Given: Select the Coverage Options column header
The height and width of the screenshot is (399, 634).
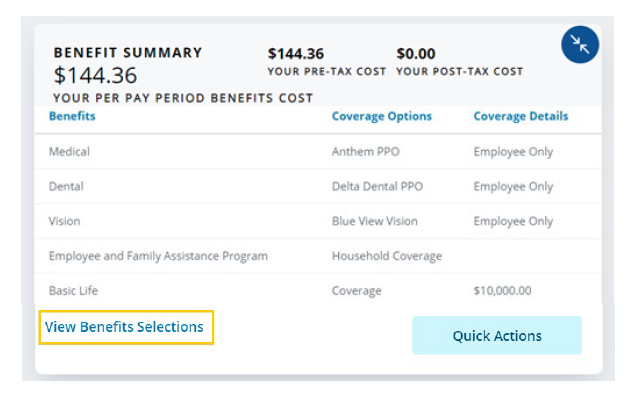Looking at the screenshot, I should (382, 116).
